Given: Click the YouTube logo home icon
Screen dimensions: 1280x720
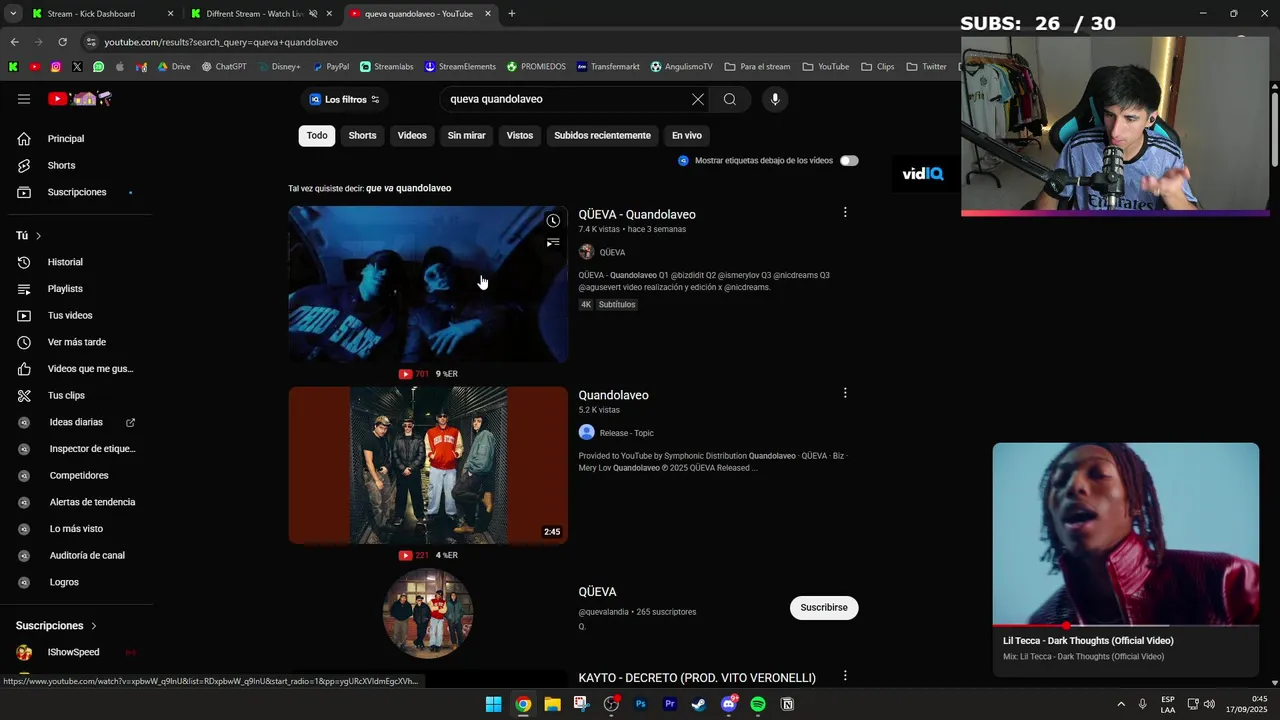Looking at the screenshot, I should [80, 99].
